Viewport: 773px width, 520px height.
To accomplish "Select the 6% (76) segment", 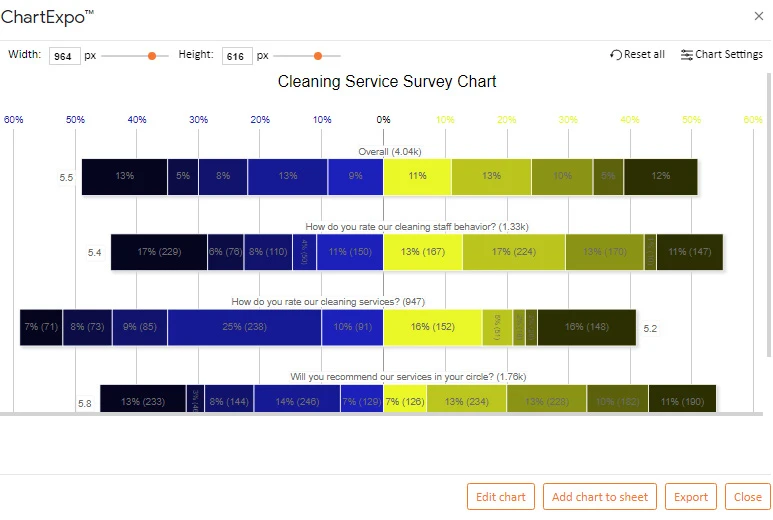I will point(225,252).
